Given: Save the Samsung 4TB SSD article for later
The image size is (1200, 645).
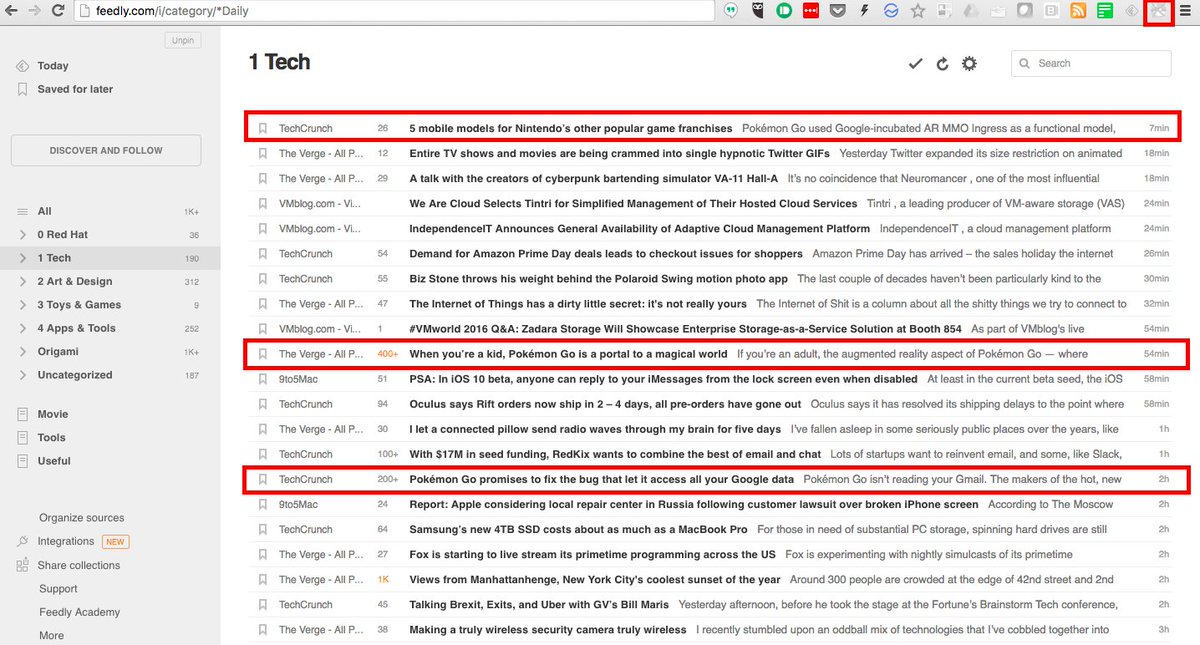Looking at the screenshot, I should (263, 529).
